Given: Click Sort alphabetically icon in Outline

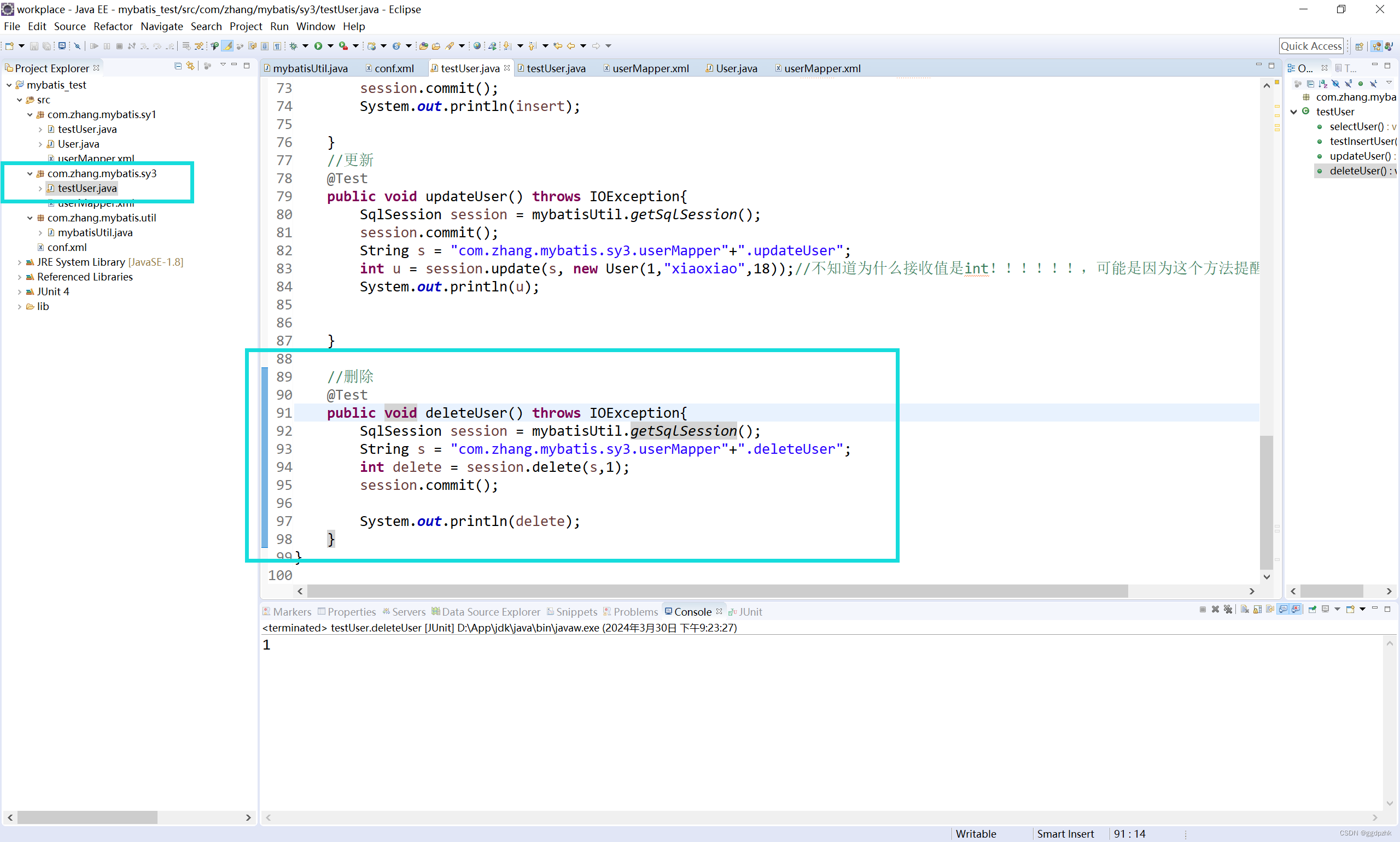Looking at the screenshot, I should coord(1323,84).
